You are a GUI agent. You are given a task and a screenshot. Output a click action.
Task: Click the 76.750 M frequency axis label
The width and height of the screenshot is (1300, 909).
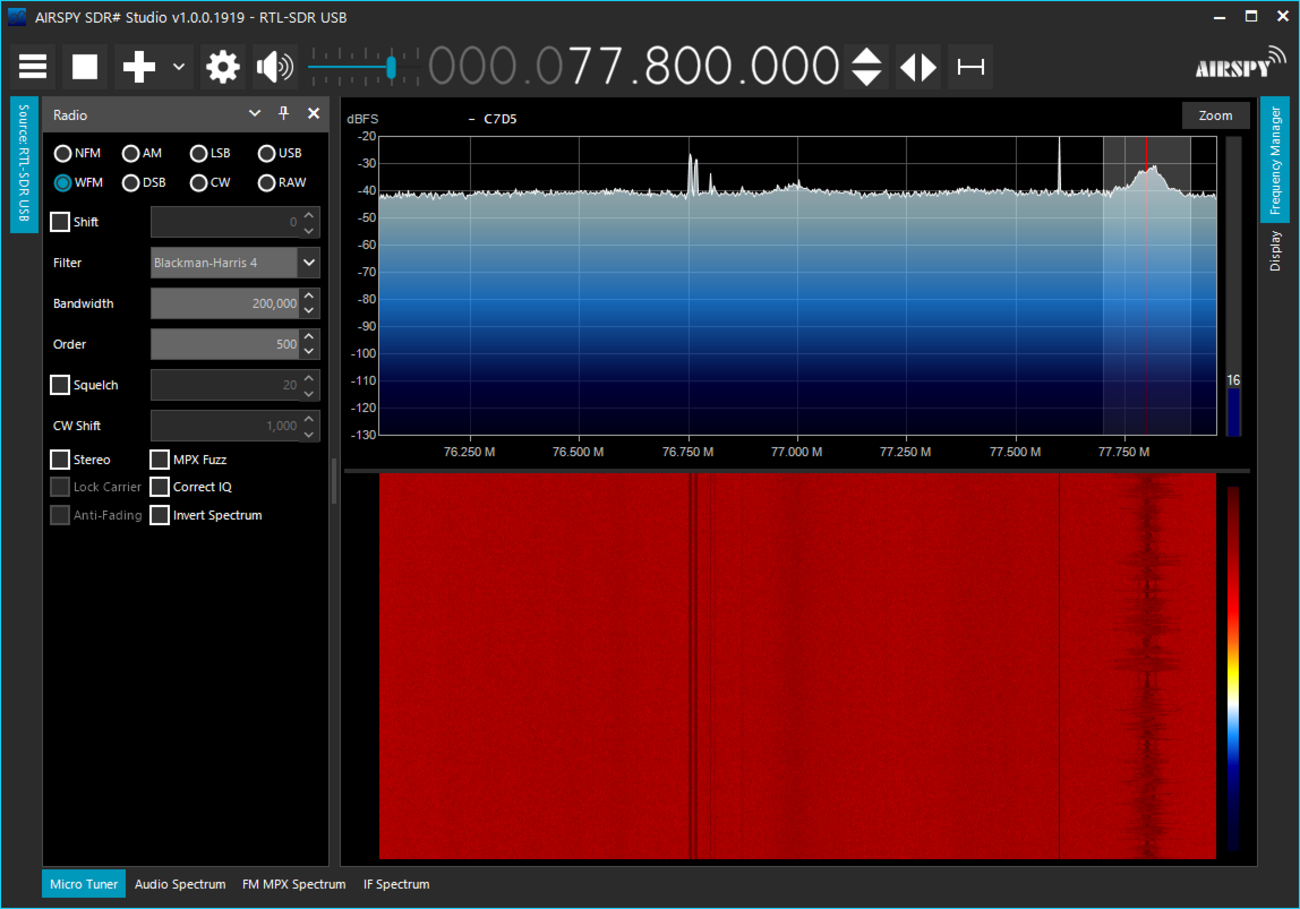[688, 452]
